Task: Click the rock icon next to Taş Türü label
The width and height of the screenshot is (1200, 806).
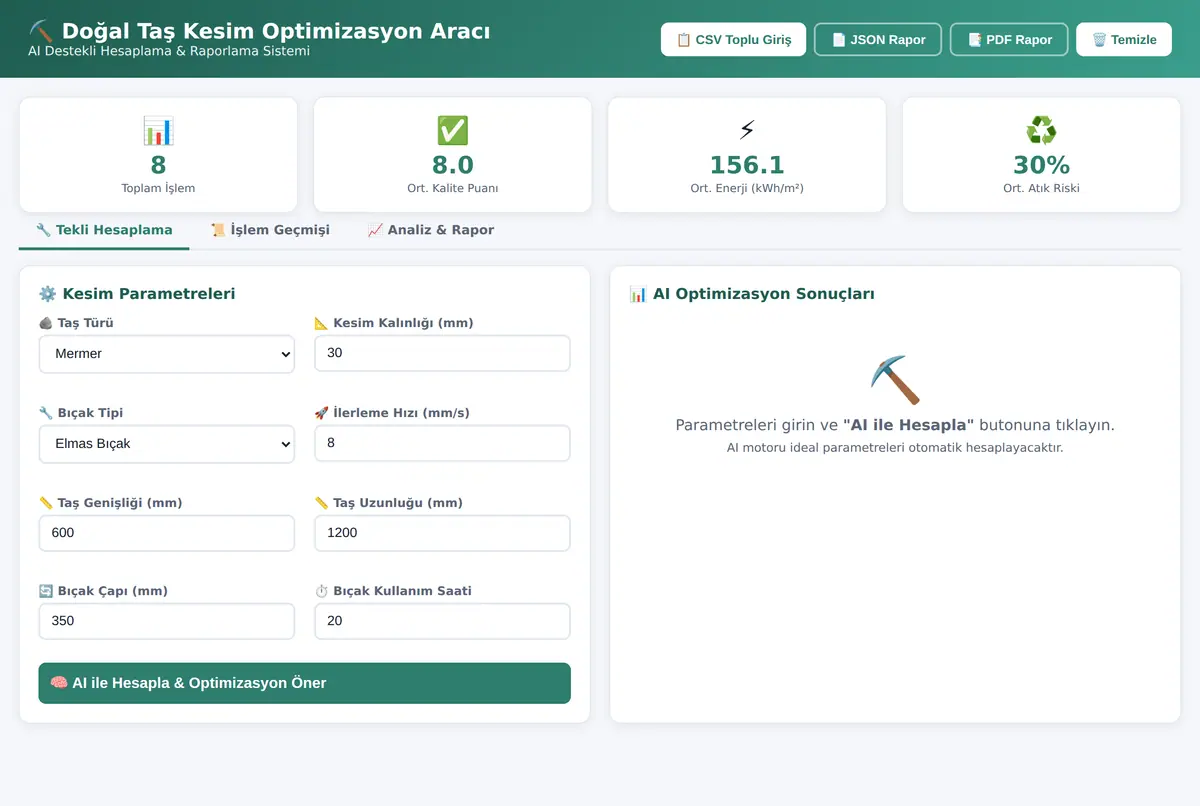Action: click(46, 323)
